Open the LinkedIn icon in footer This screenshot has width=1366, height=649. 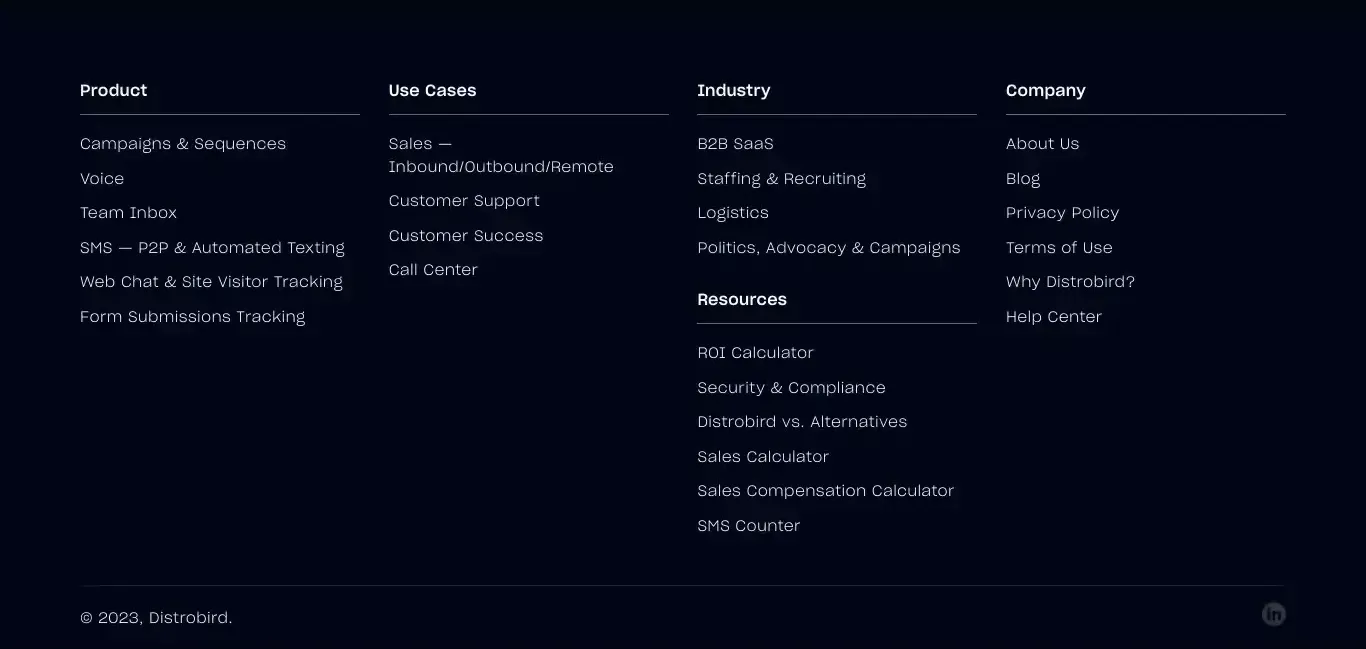(x=1273, y=614)
